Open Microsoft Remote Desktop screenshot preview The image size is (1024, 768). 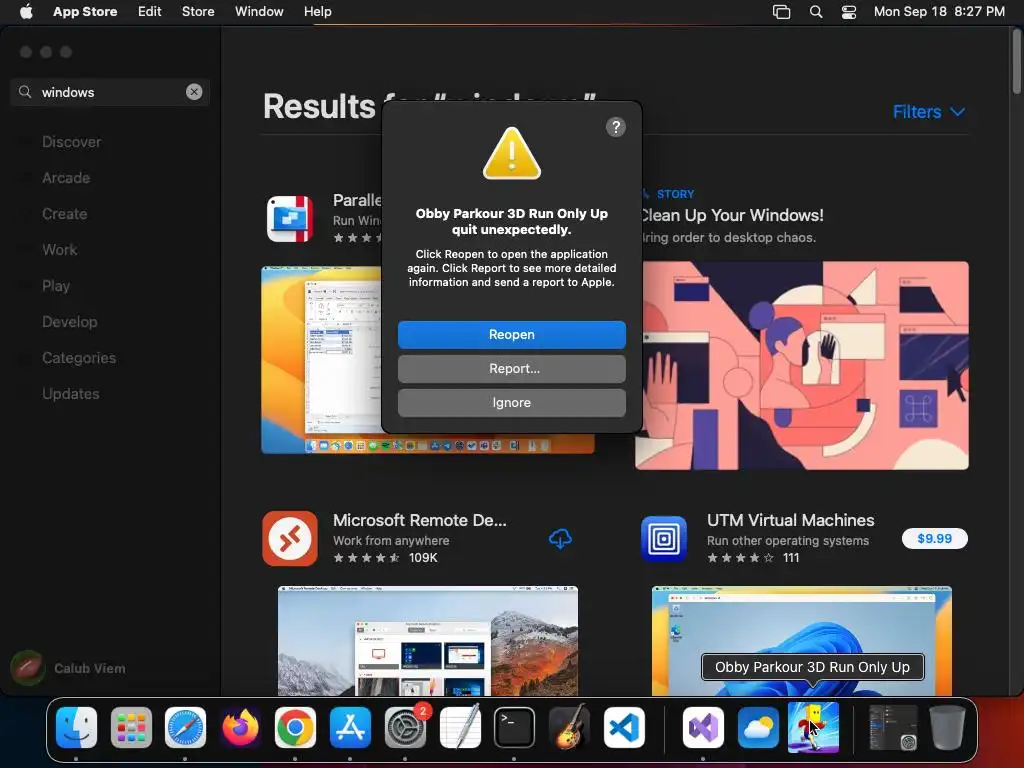click(428, 641)
